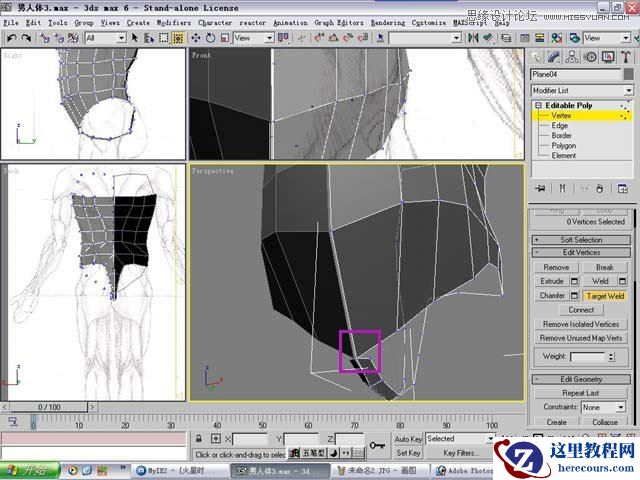Screen dimensions: 640x480
Task: Click the Connect vertices button
Action: tap(581, 310)
